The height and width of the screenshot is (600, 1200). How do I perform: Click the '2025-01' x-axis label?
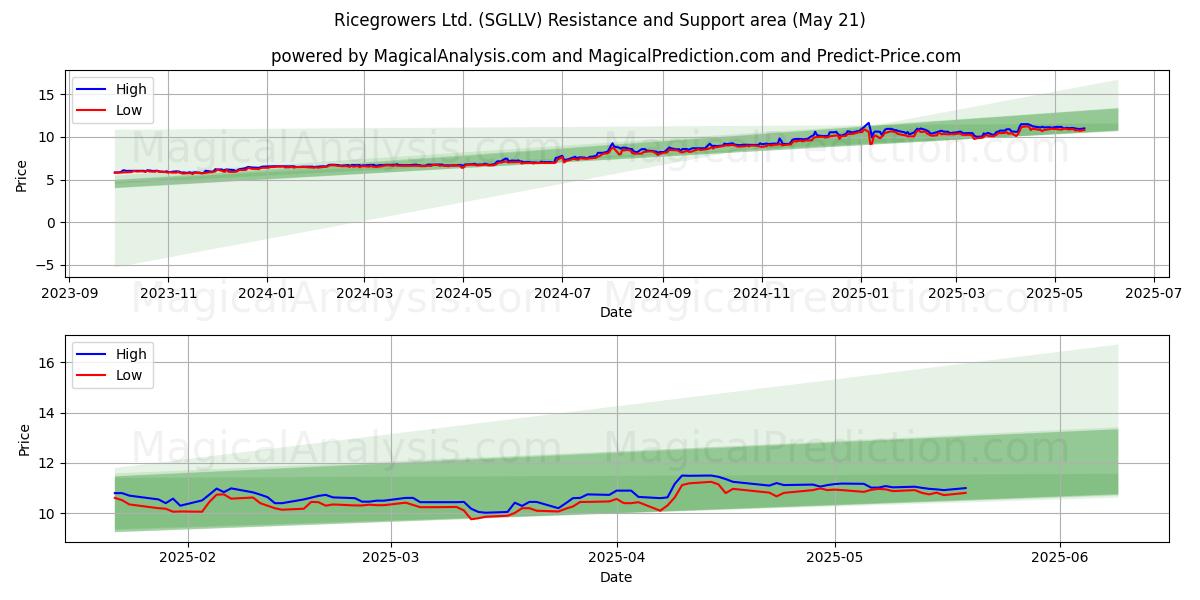click(860, 292)
